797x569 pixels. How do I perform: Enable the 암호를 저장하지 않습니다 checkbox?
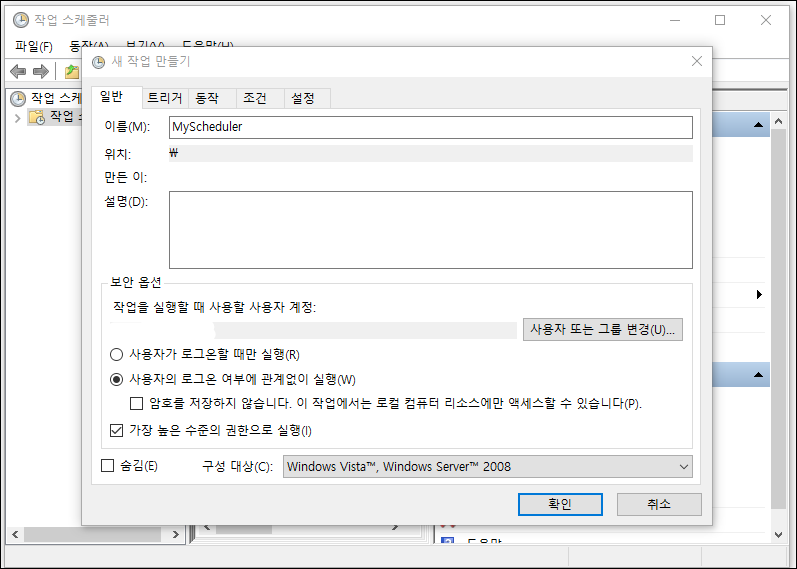coord(137,404)
